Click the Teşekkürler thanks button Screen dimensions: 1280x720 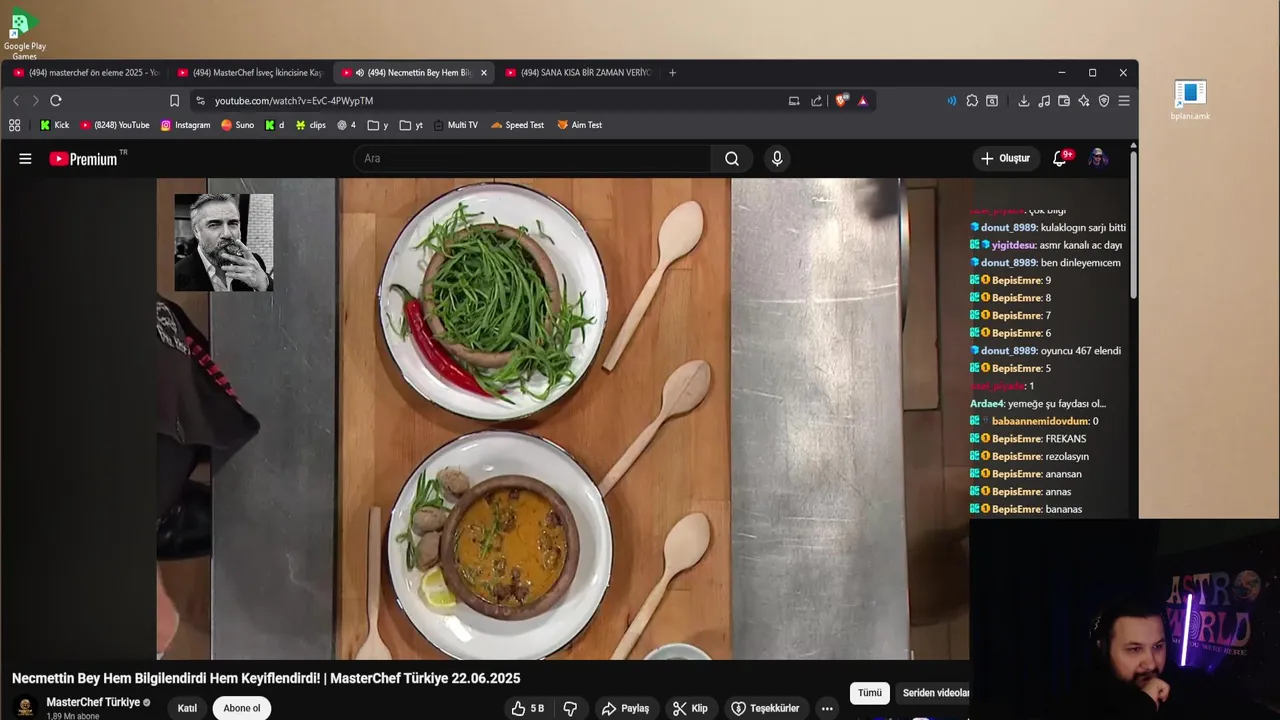click(x=765, y=708)
